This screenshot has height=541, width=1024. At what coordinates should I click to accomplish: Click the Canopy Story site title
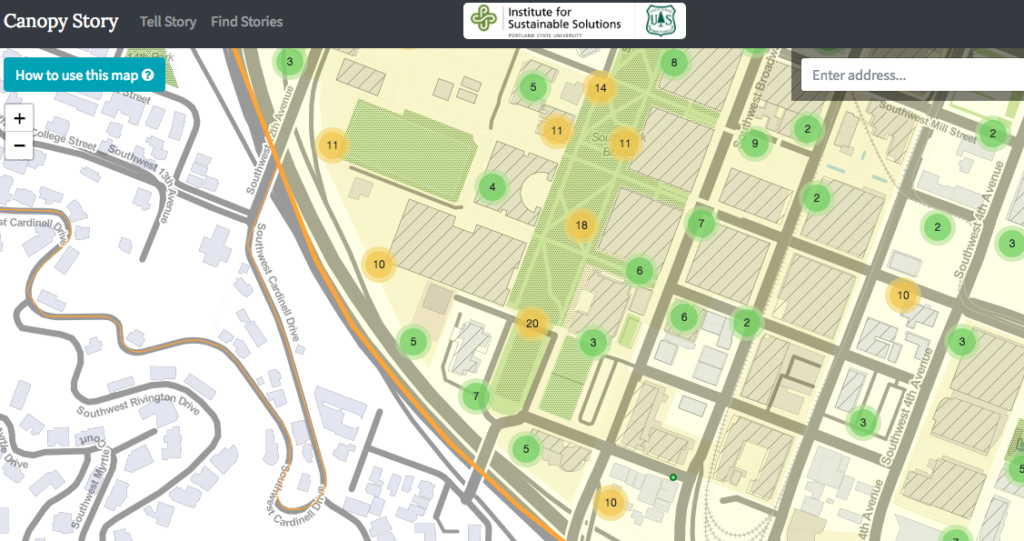61,22
